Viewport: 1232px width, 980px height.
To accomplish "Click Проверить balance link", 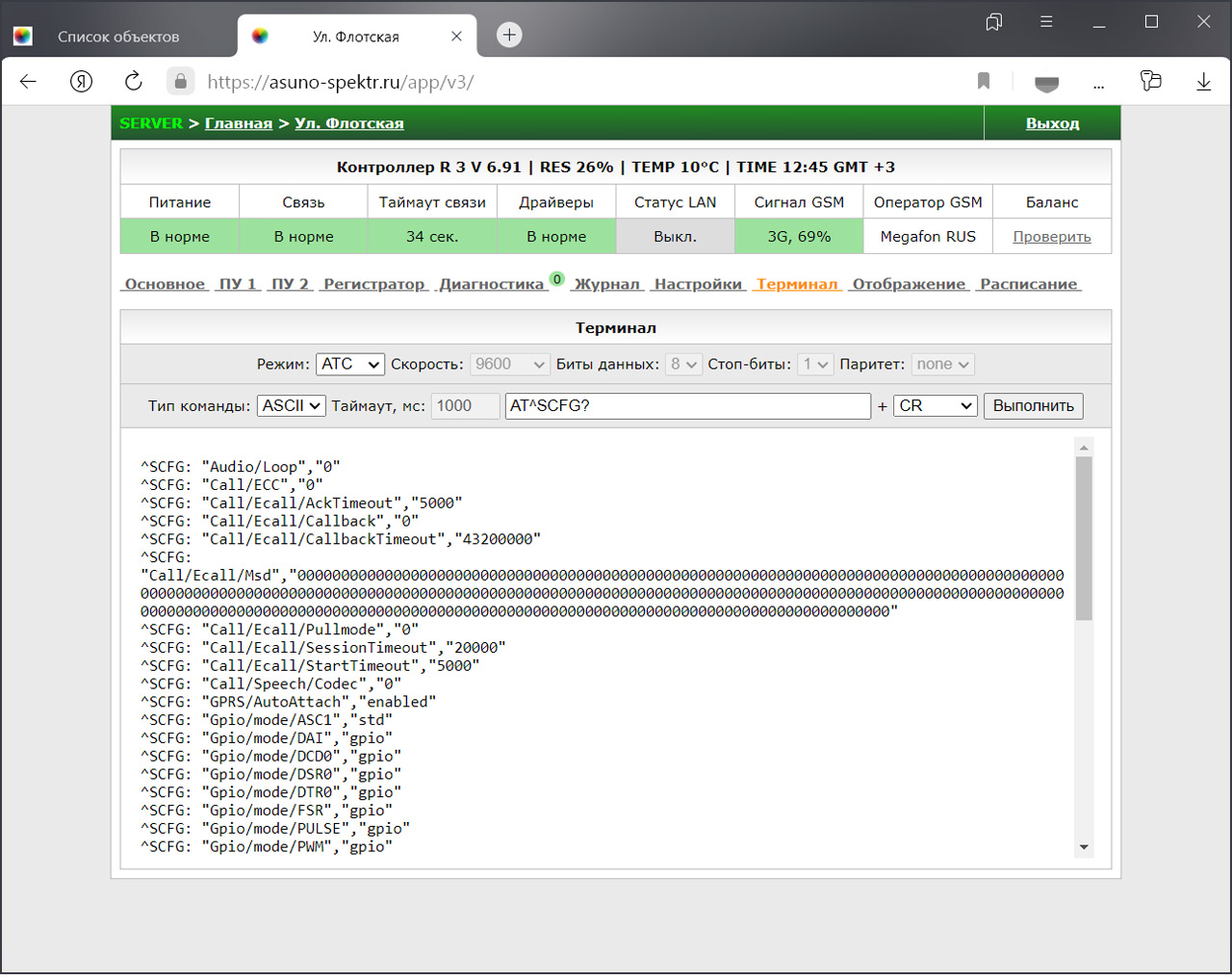I will click(x=1052, y=237).
